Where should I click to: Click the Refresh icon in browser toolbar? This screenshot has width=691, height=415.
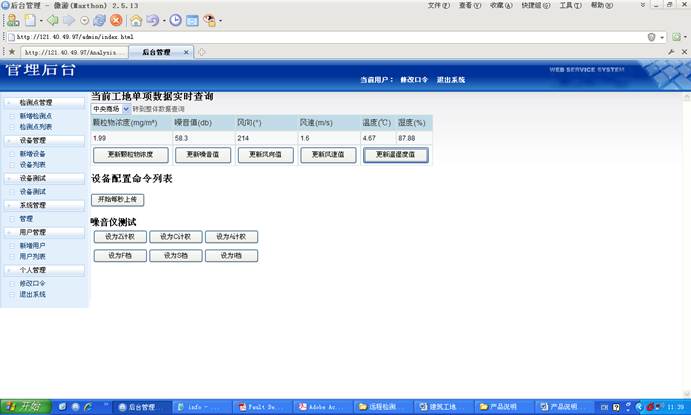[x=99, y=20]
